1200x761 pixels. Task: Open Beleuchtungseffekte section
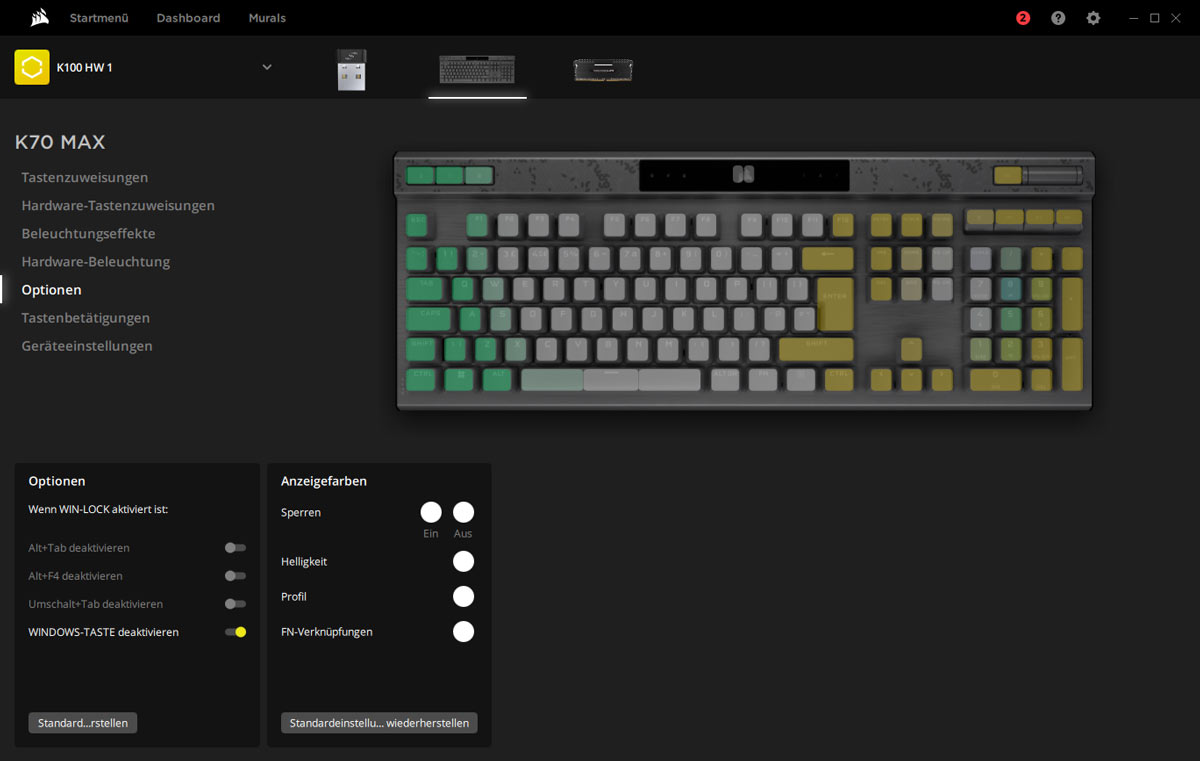[x=88, y=234]
